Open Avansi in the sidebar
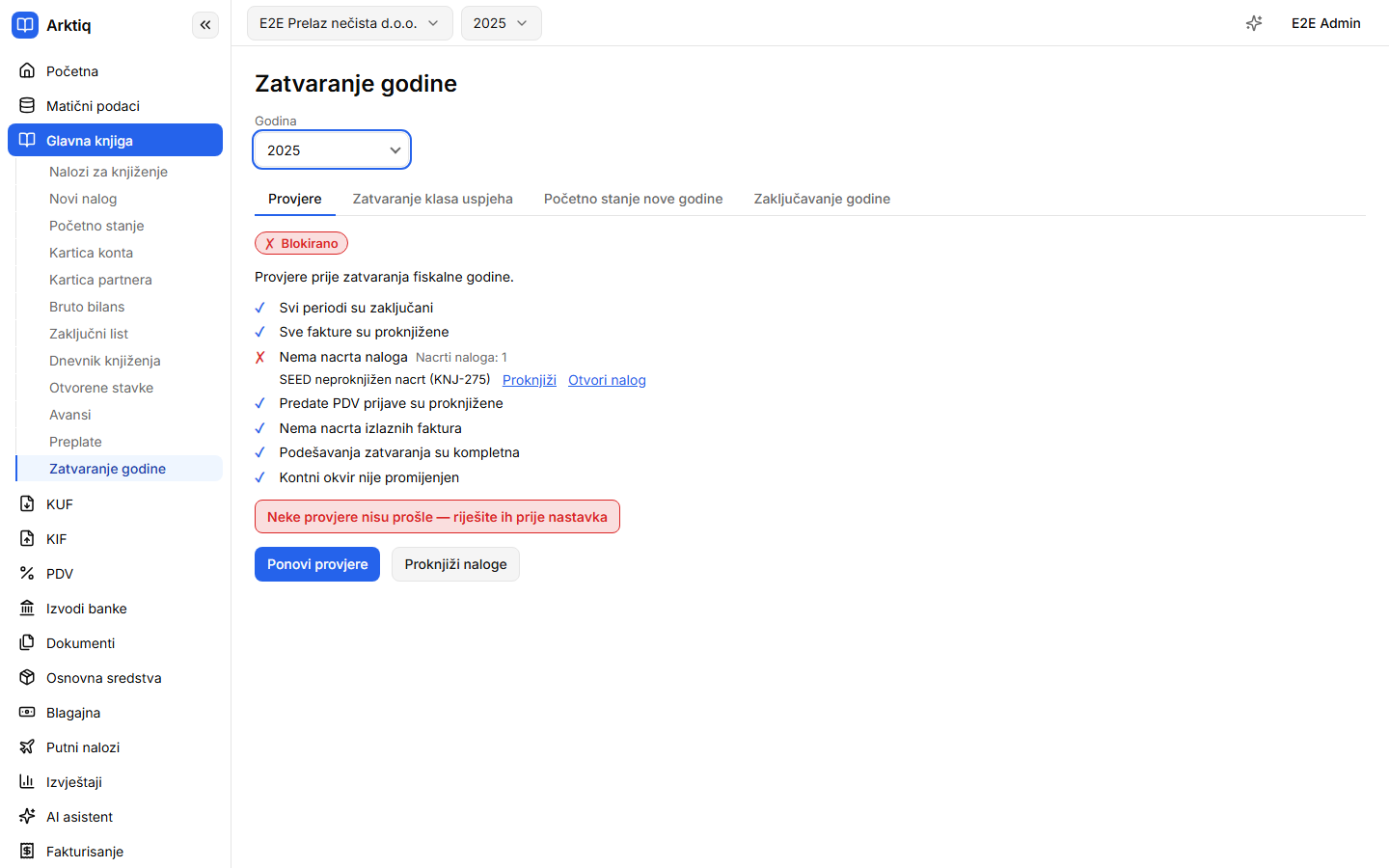 (x=121, y=415)
